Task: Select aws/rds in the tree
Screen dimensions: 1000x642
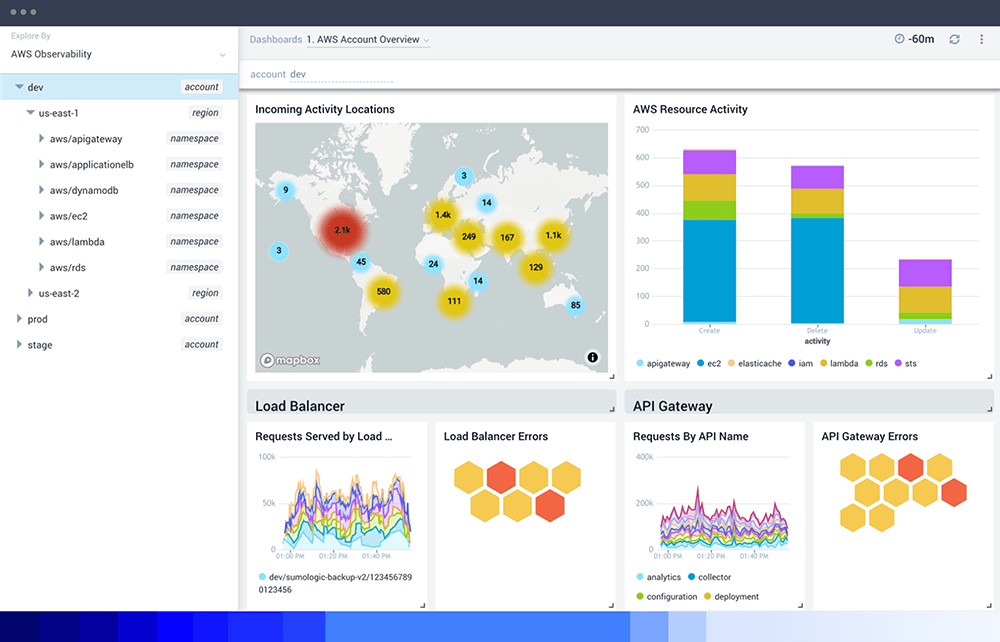Action: click(68, 268)
